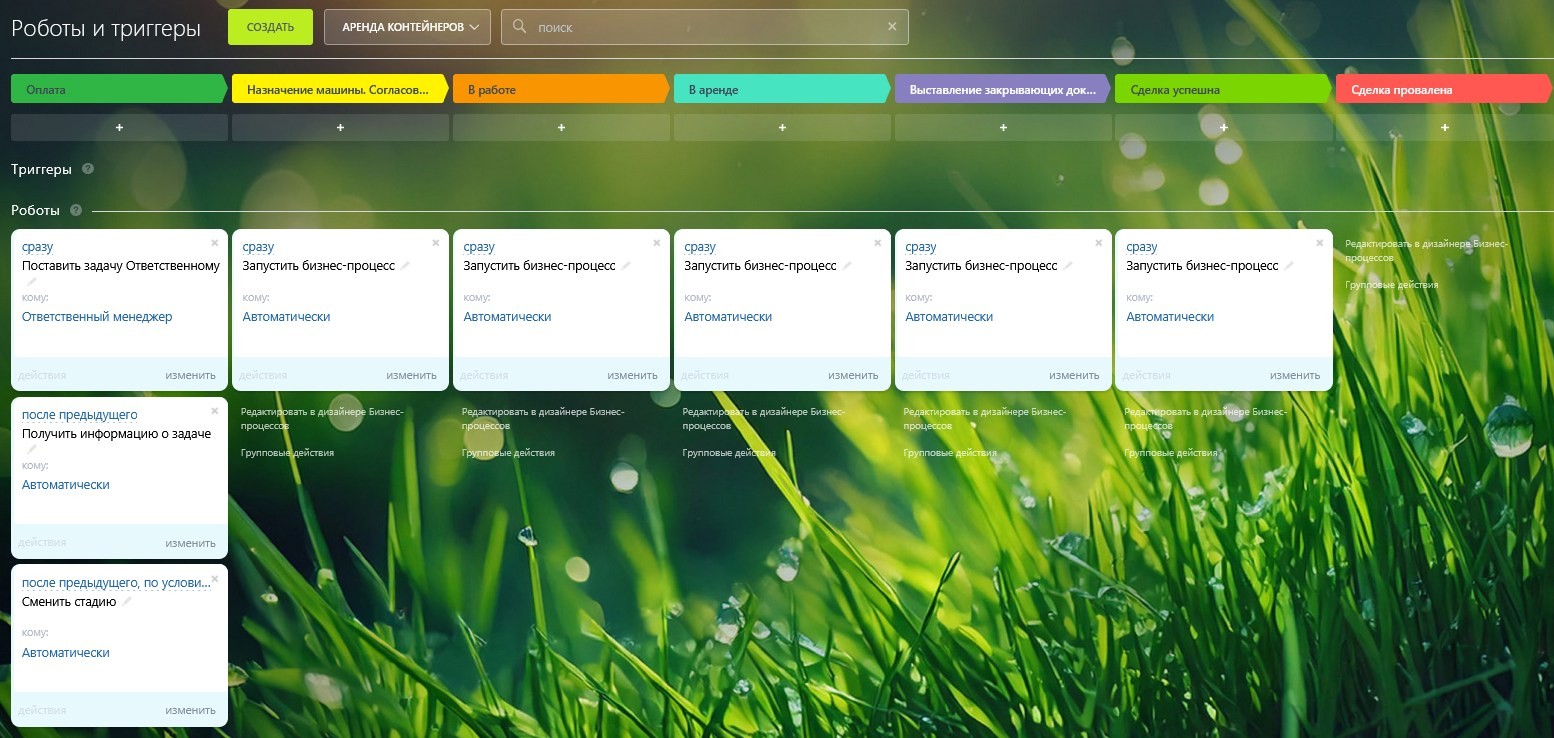The width and height of the screenshot is (1554, 738).
Task: Remove the Получить информацию о задаче robot
Action: click(214, 411)
